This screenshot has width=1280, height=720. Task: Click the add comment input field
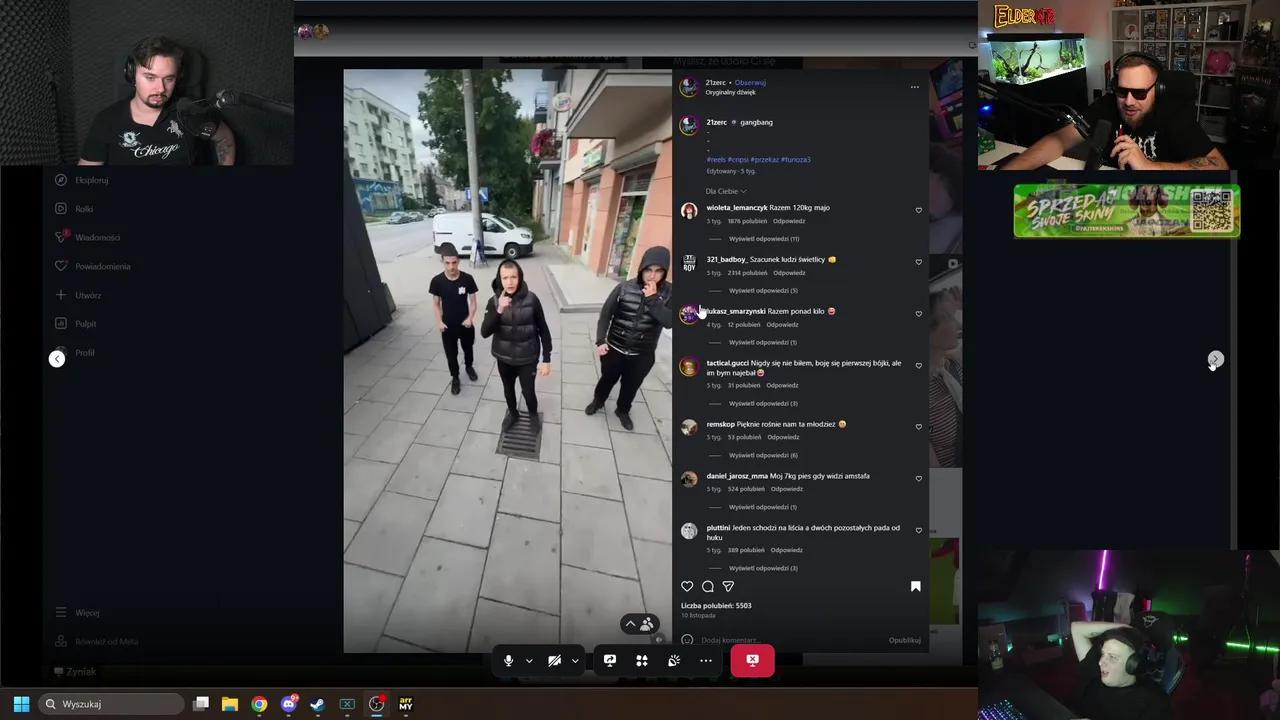(790, 640)
